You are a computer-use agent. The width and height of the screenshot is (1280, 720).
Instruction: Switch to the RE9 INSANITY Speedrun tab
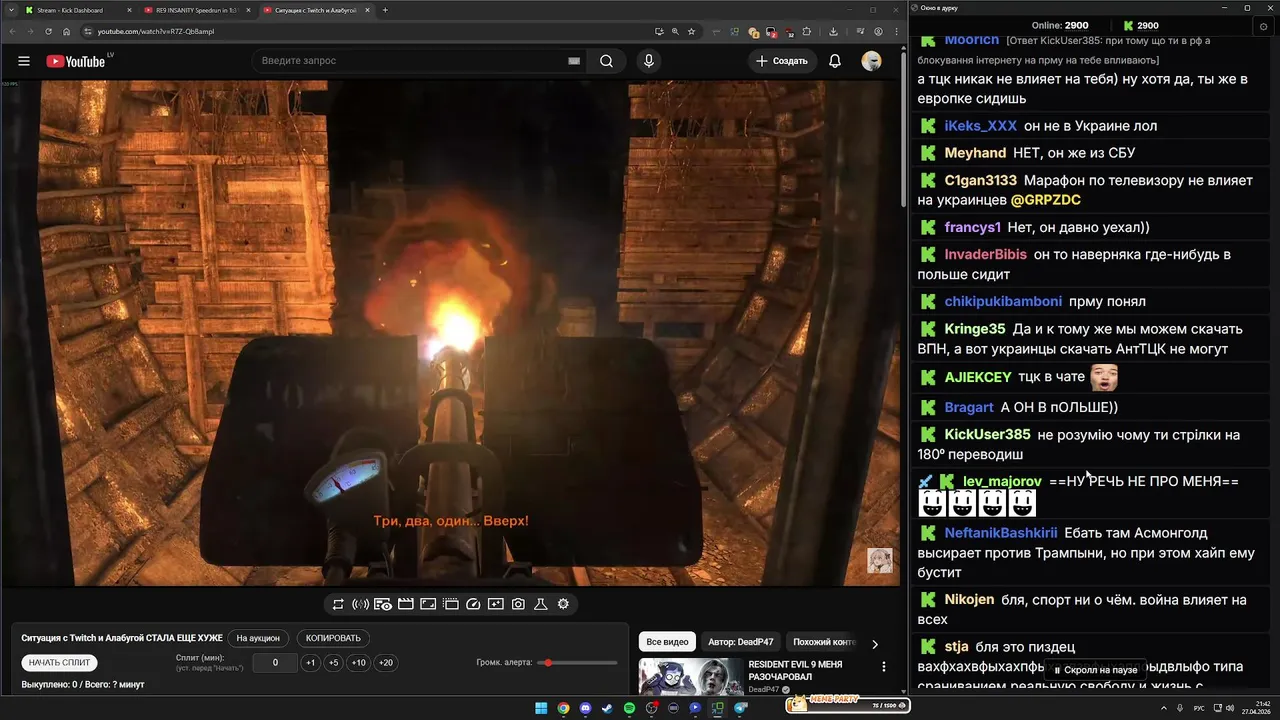(197, 10)
